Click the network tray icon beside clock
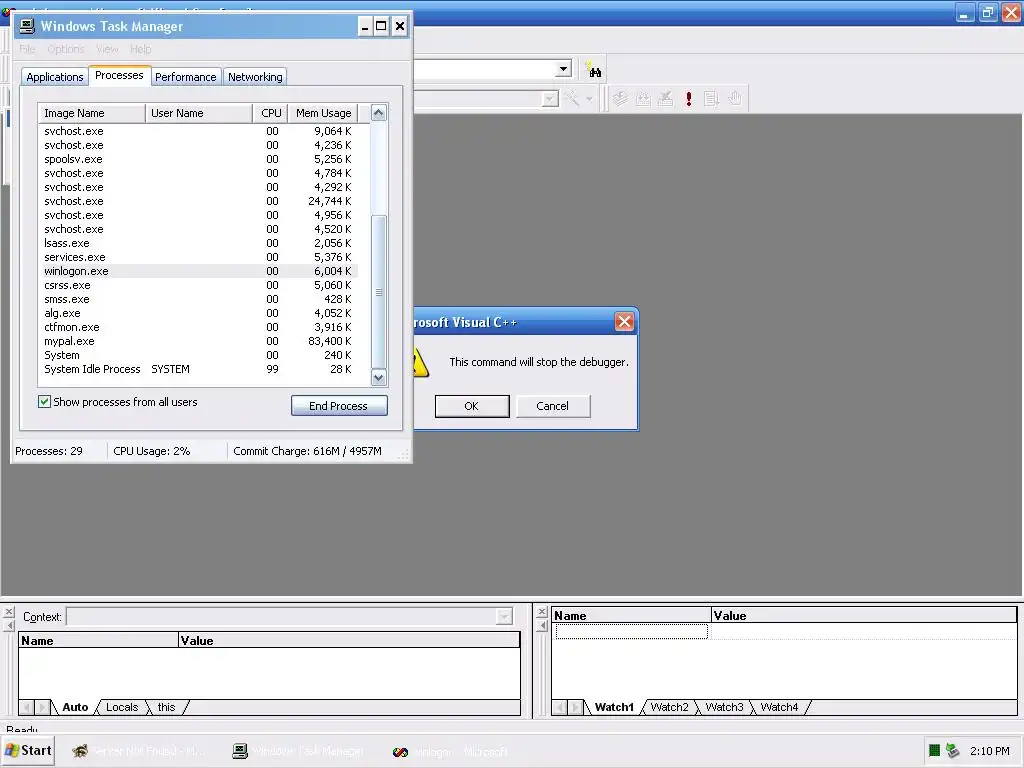1024x768 pixels. [x=953, y=751]
